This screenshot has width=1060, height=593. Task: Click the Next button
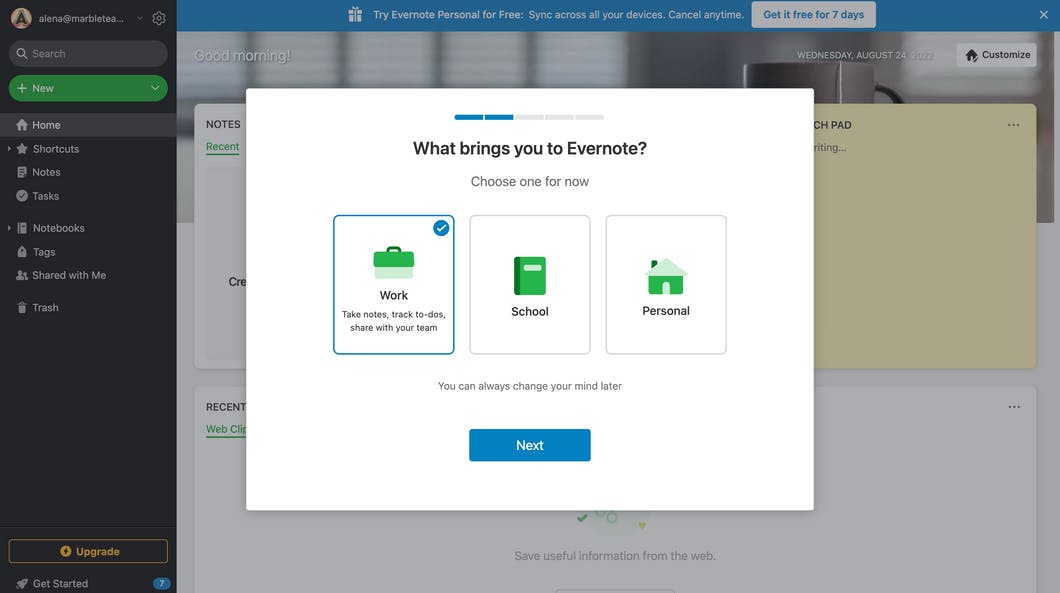[529, 445]
